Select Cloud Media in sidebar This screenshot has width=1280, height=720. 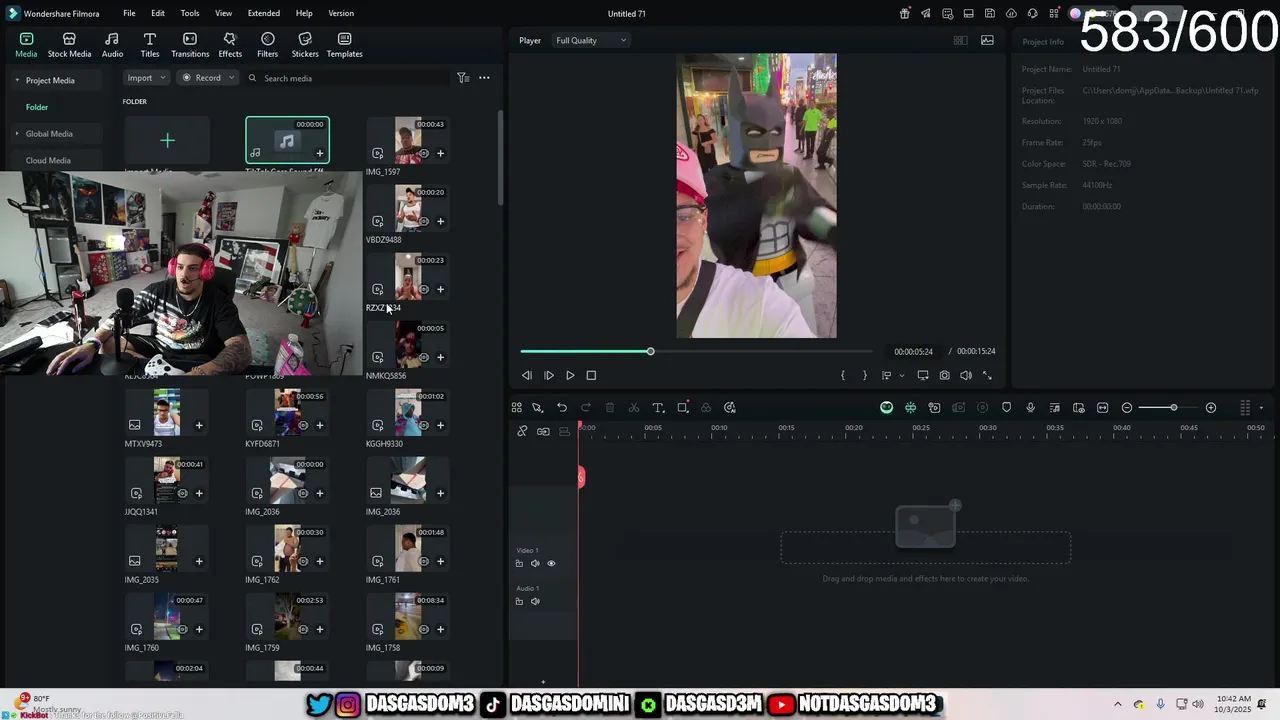tap(48, 160)
